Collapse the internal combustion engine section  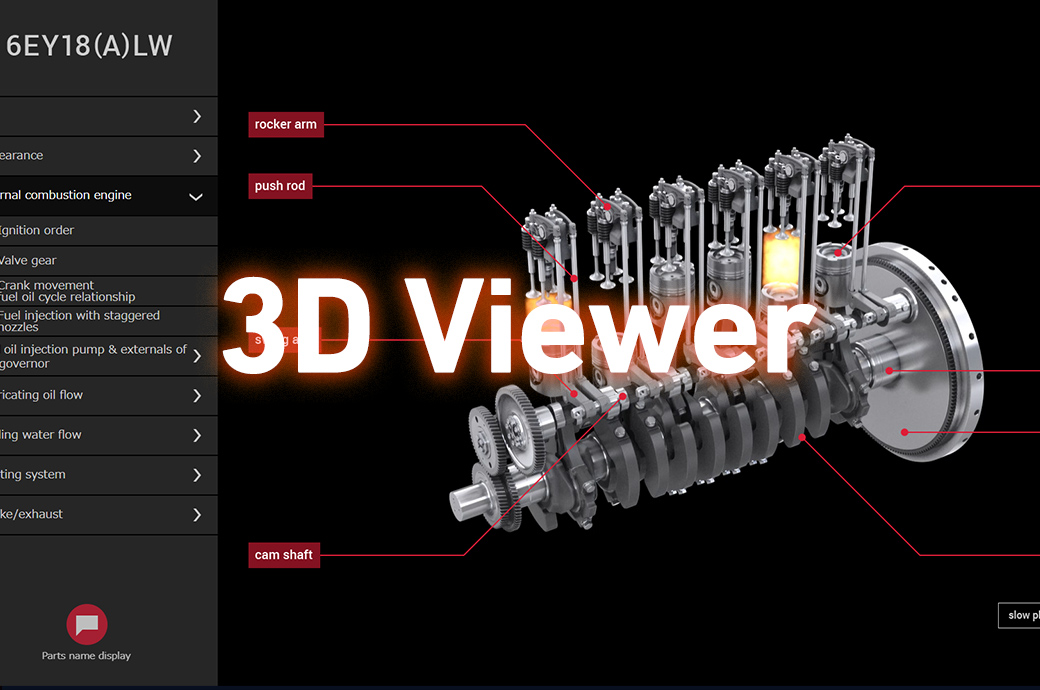(197, 196)
